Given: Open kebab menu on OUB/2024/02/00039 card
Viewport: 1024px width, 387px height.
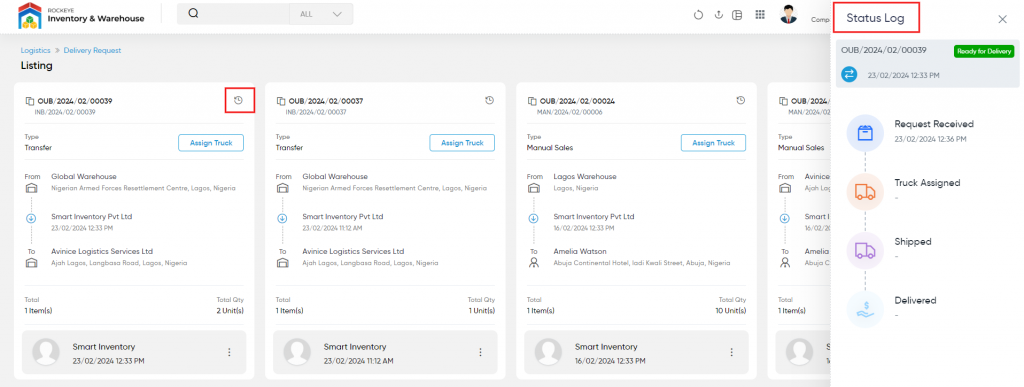Looking at the screenshot, I should click(x=229, y=352).
